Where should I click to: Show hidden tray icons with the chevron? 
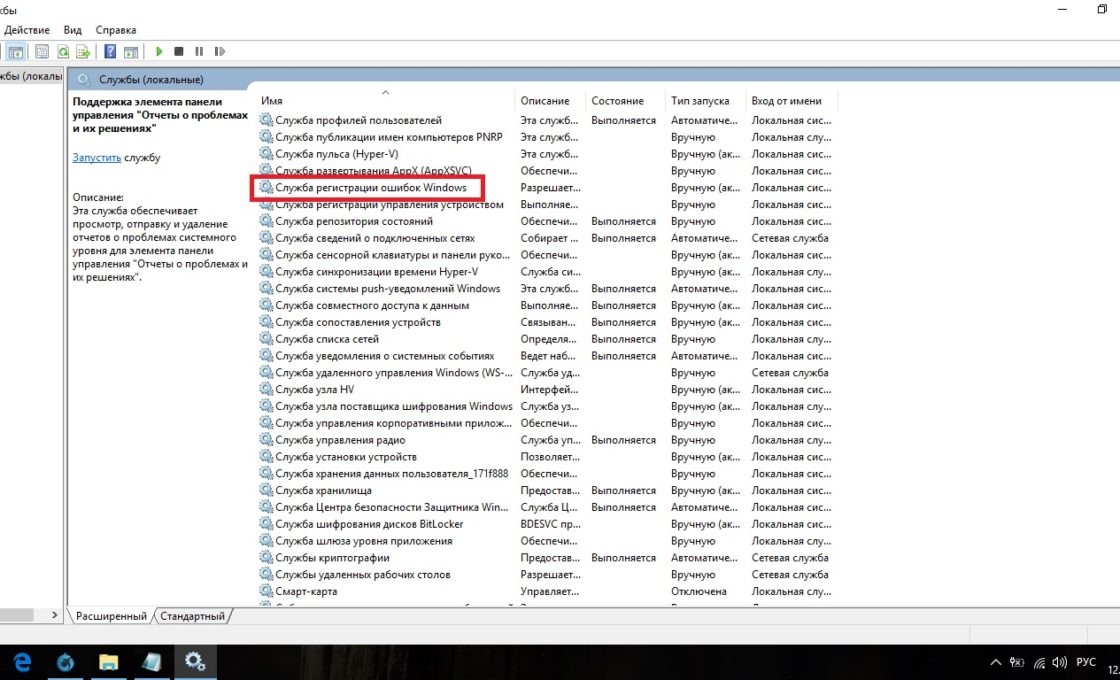pyautogui.click(x=996, y=663)
